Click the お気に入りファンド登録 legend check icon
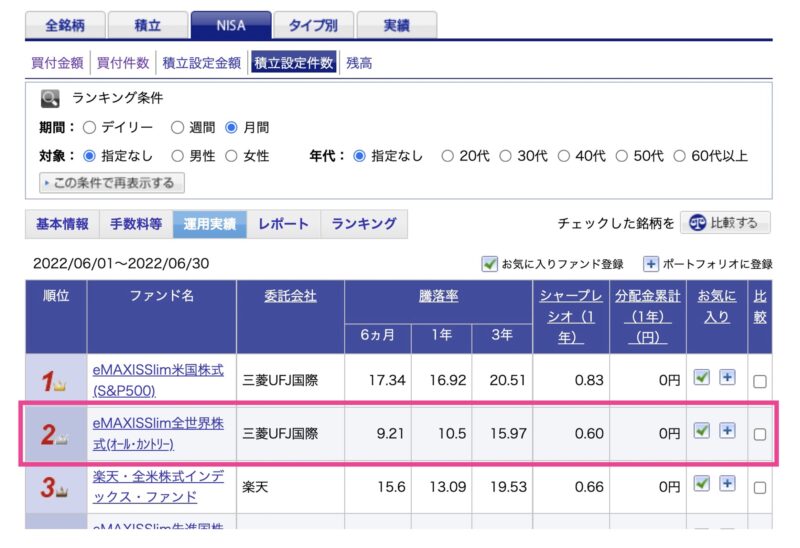 point(489,264)
